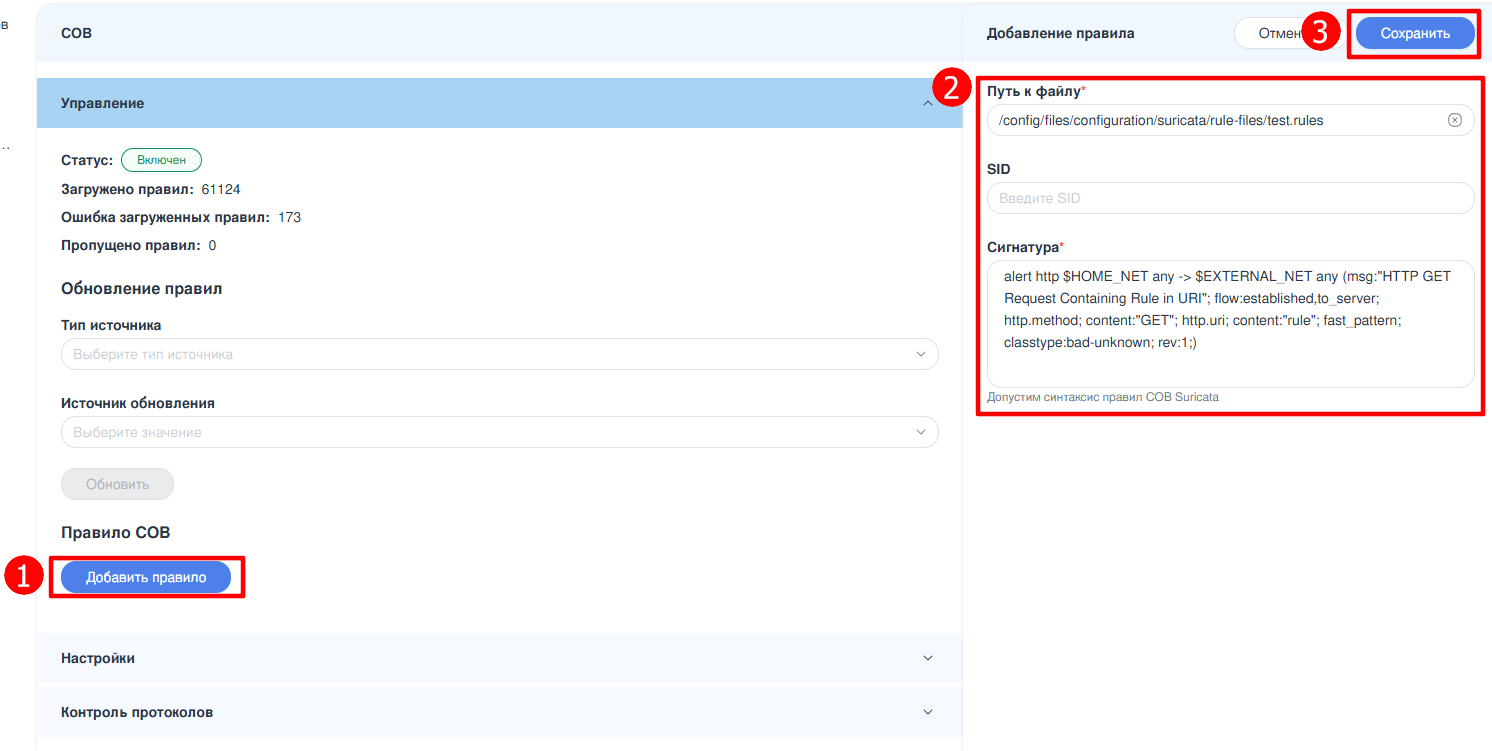Viewport: 1492px width, 751px height.
Task: Expand the Настройки section
Action: (927, 658)
